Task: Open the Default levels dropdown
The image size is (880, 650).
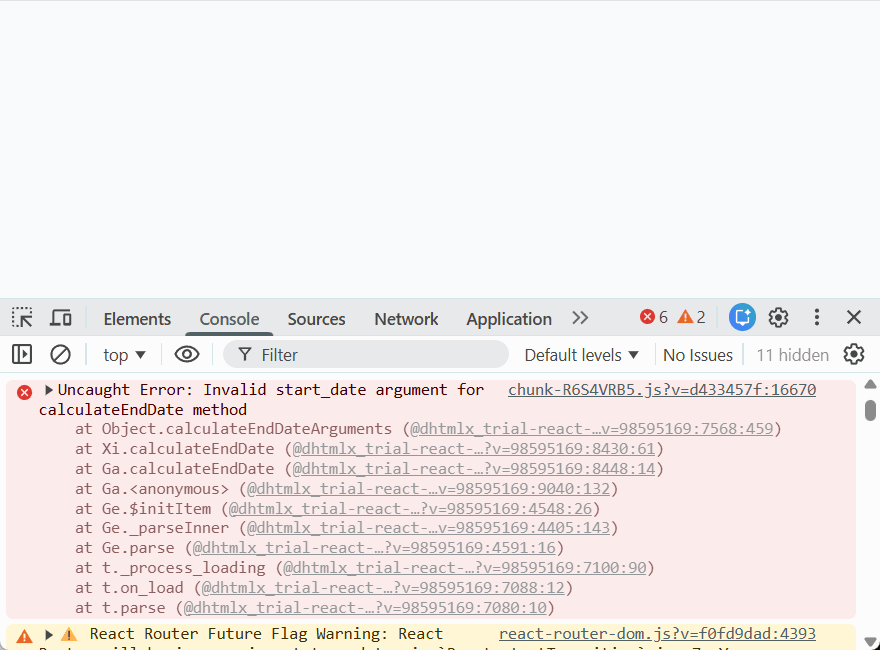Action: [x=581, y=354]
